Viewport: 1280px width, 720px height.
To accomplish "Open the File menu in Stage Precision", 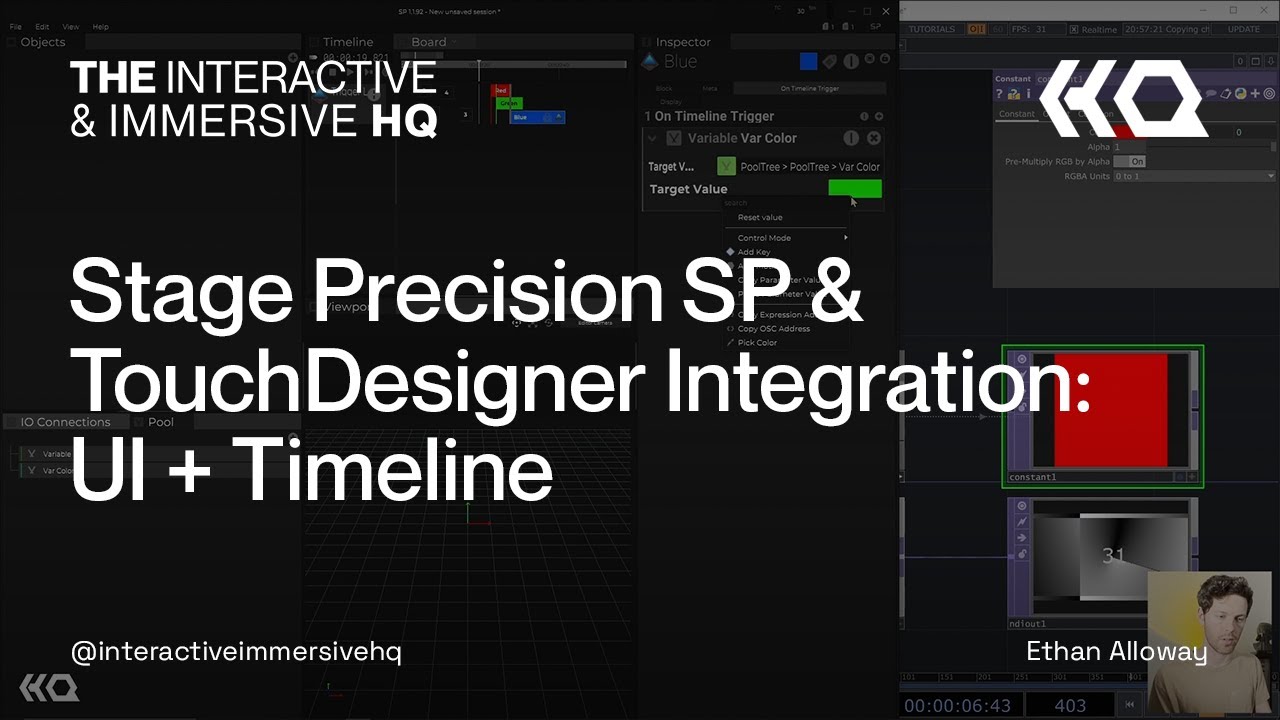I will tap(15, 27).
